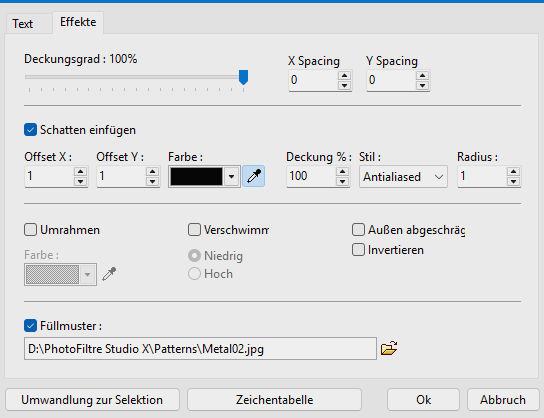Click the disabled Umrahmen eyedropper icon
Image resolution: width=544 pixels, height=418 pixels.
click(109, 274)
